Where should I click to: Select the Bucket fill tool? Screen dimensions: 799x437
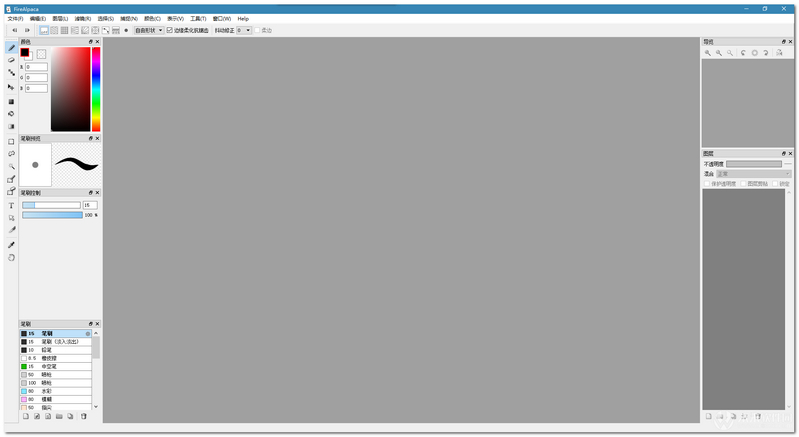(x=11, y=114)
